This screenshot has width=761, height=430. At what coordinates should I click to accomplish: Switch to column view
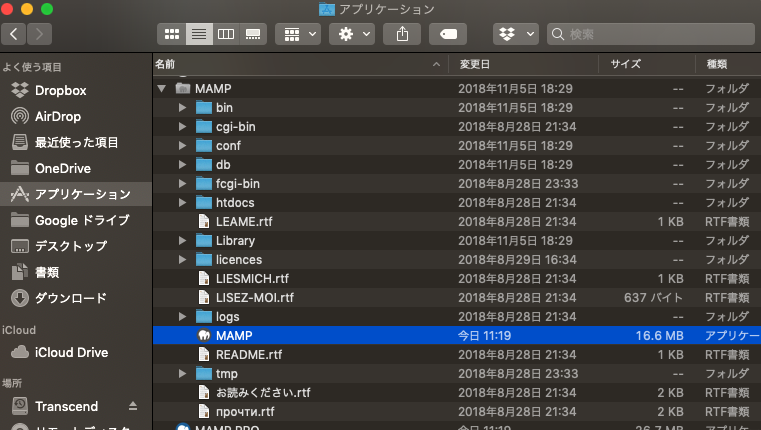tap(226, 34)
